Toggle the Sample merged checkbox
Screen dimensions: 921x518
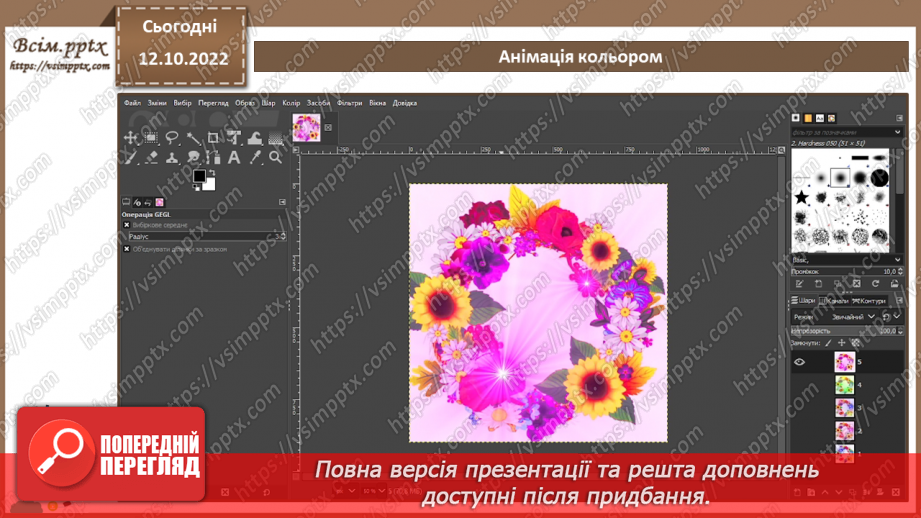click(x=127, y=249)
